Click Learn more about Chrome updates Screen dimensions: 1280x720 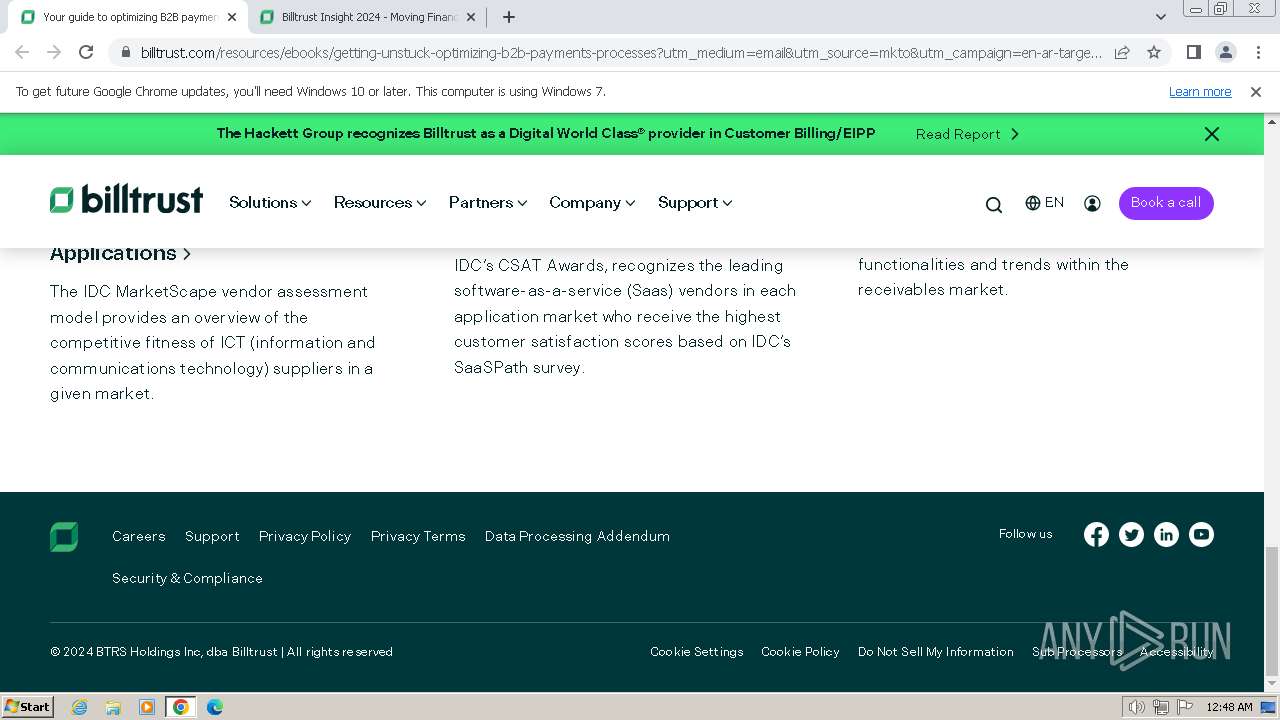click(x=1200, y=92)
